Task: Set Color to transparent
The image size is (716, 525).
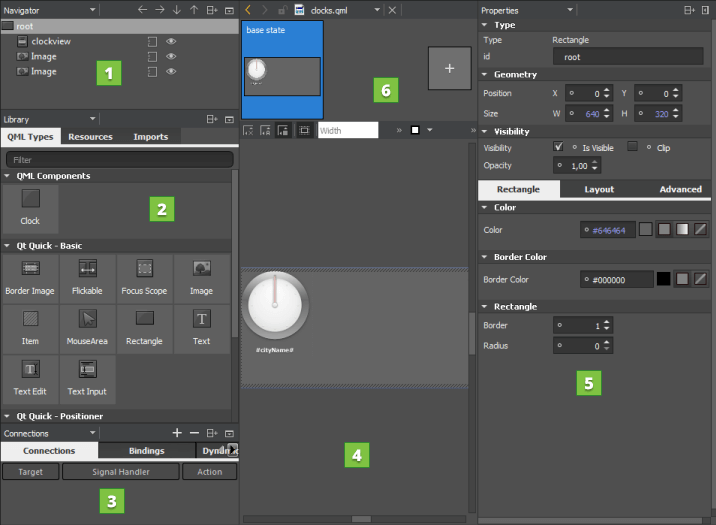Action: (x=700, y=229)
